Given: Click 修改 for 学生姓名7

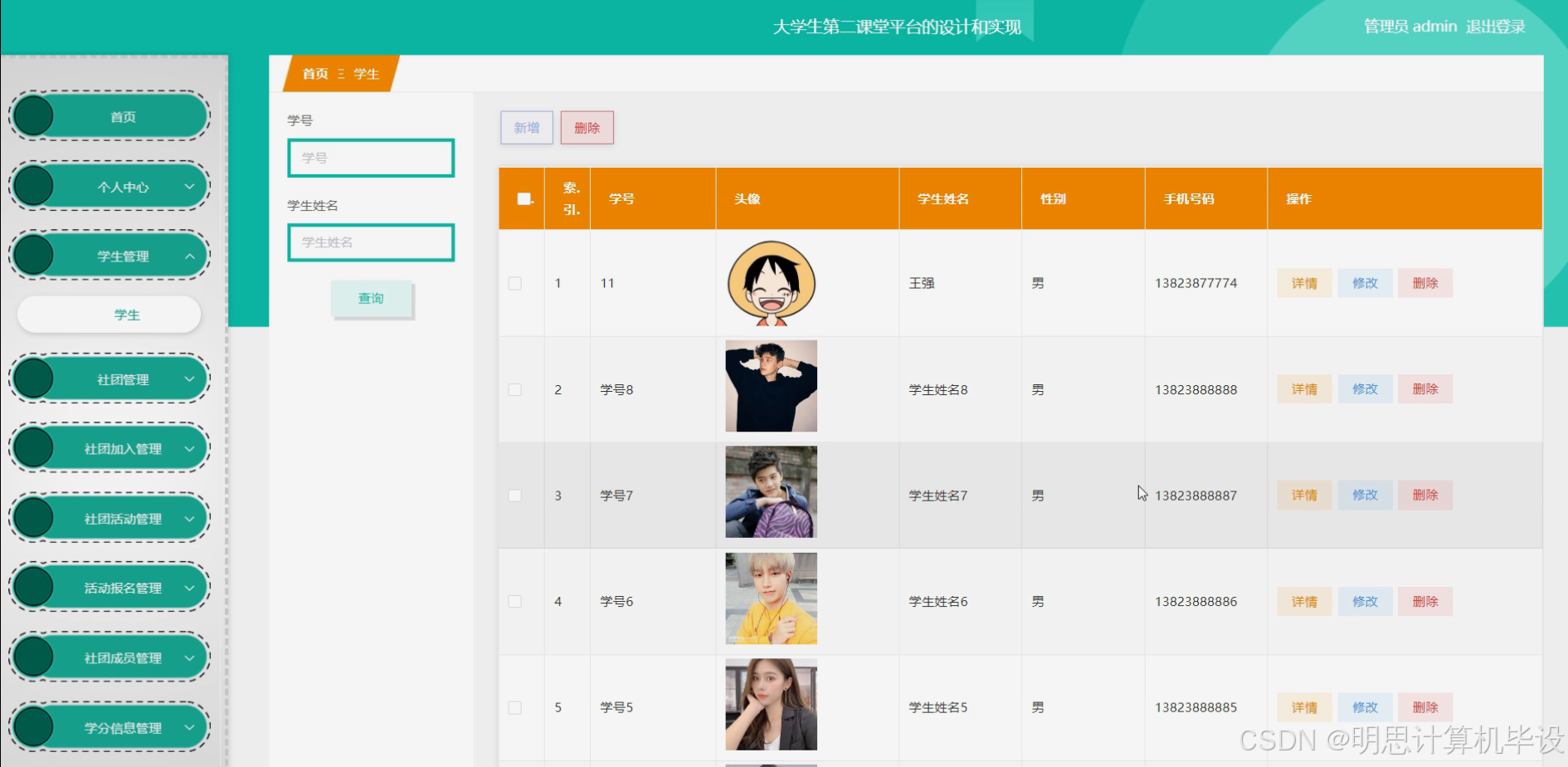Looking at the screenshot, I should click(1365, 495).
